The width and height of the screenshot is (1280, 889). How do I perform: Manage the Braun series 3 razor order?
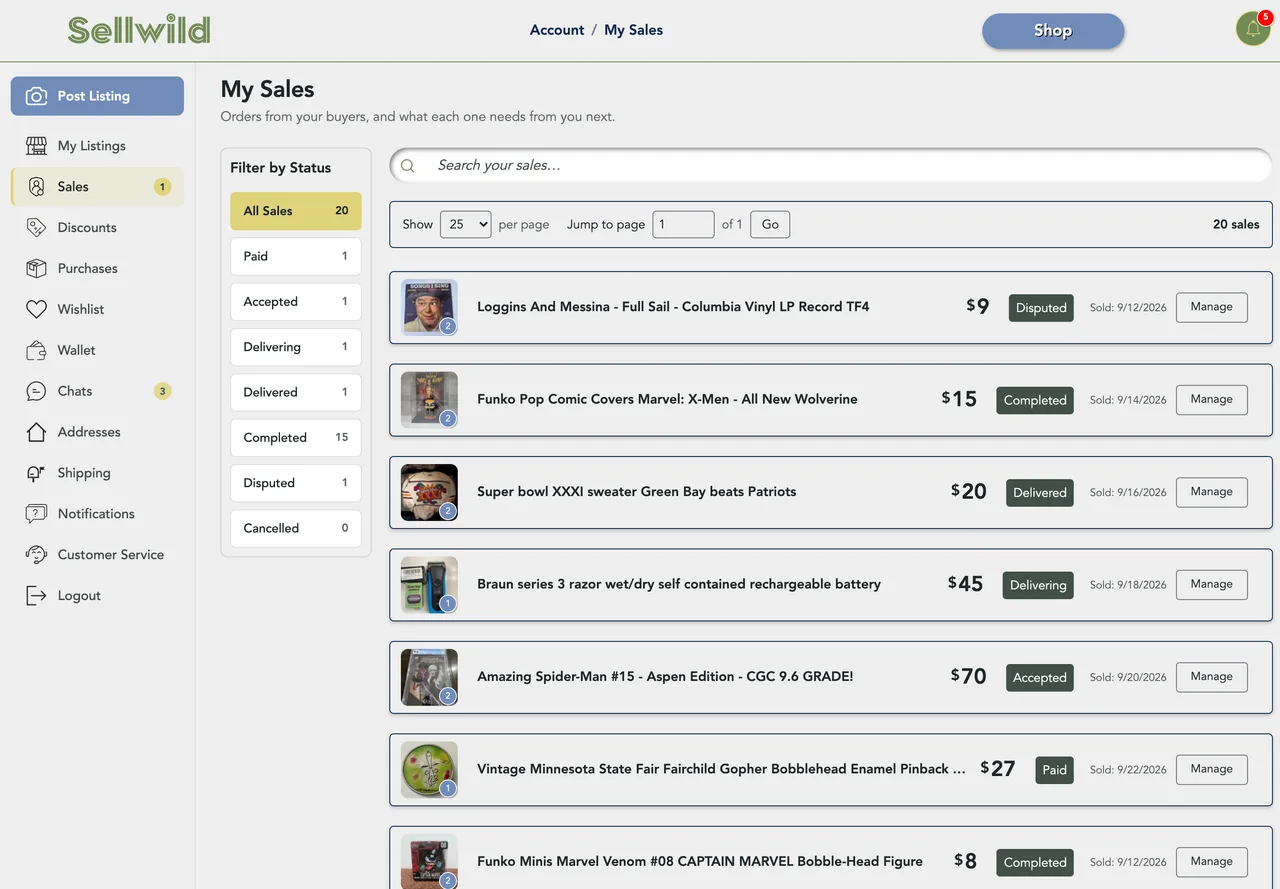click(x=1211, y=584)
